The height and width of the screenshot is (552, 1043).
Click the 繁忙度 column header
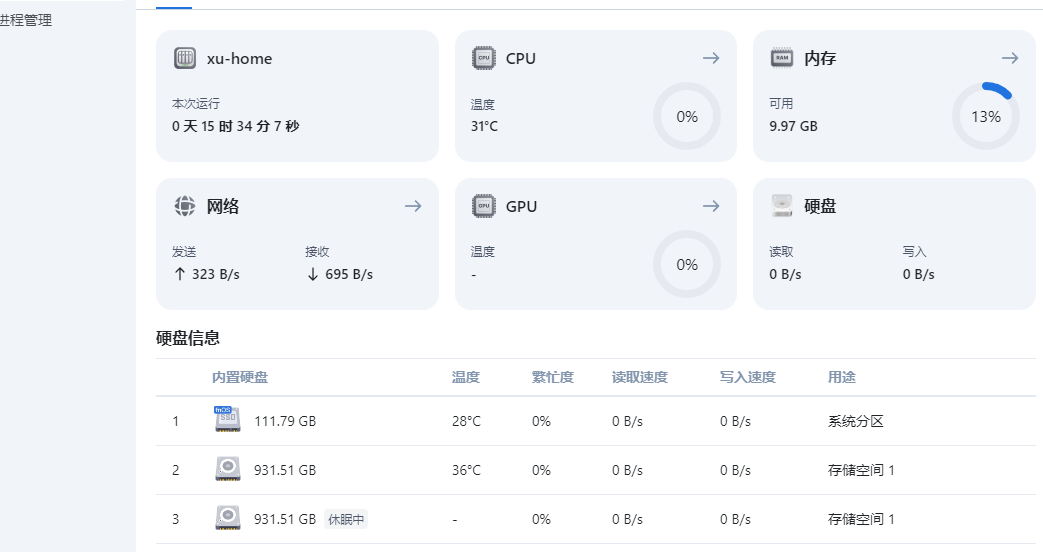(x=553, y=377)
